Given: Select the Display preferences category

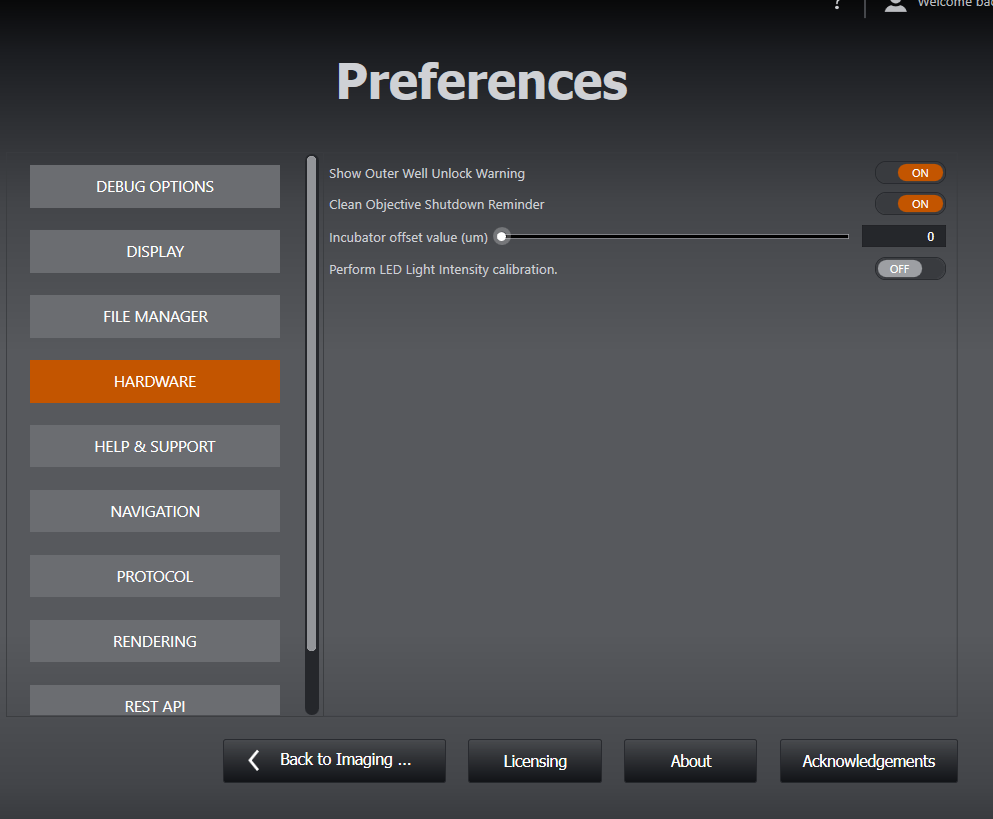Looking at the screenshot, I should 155,252.
